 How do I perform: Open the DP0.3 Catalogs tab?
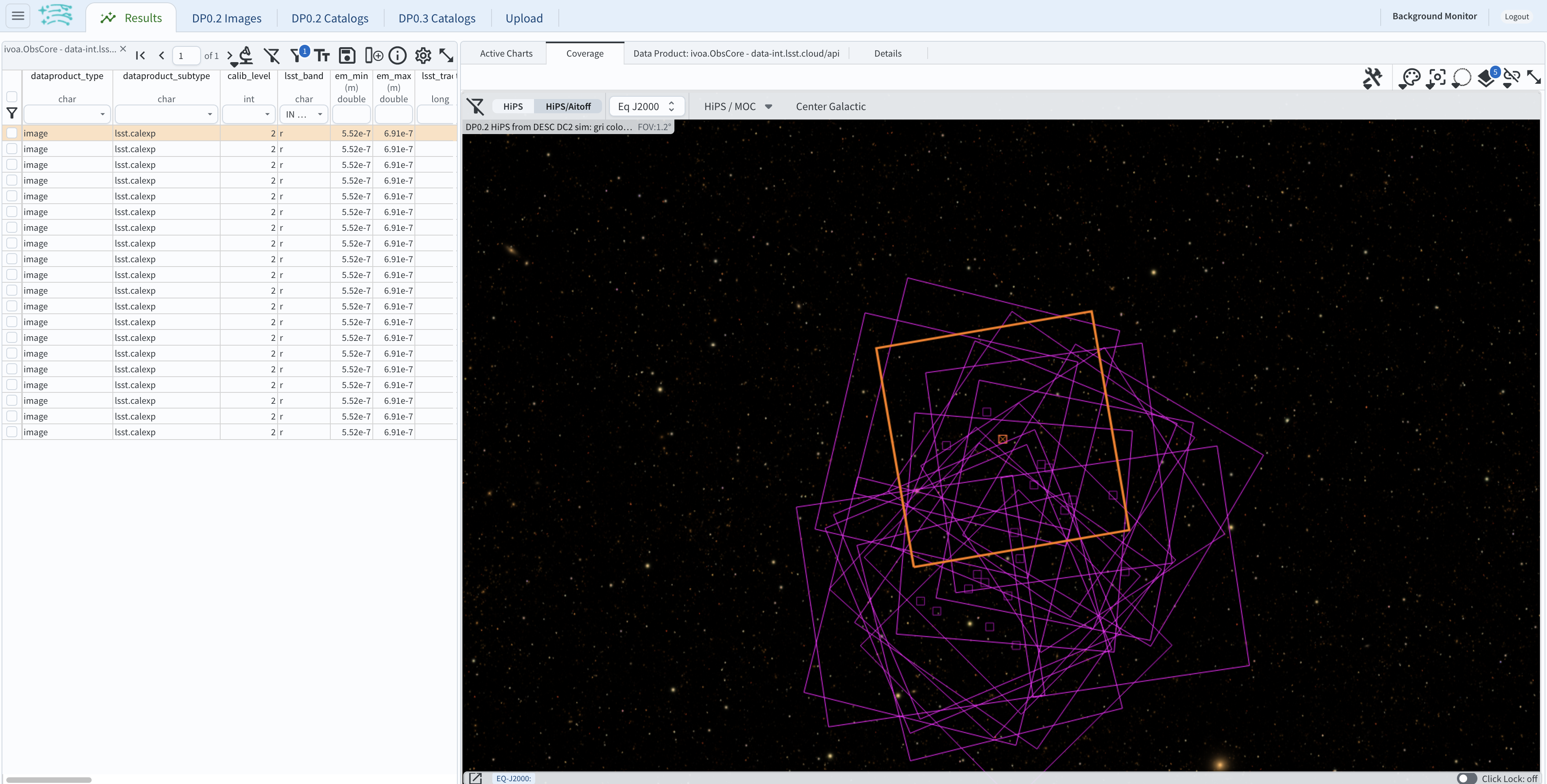pyautogui.click(x=436, y=18)
